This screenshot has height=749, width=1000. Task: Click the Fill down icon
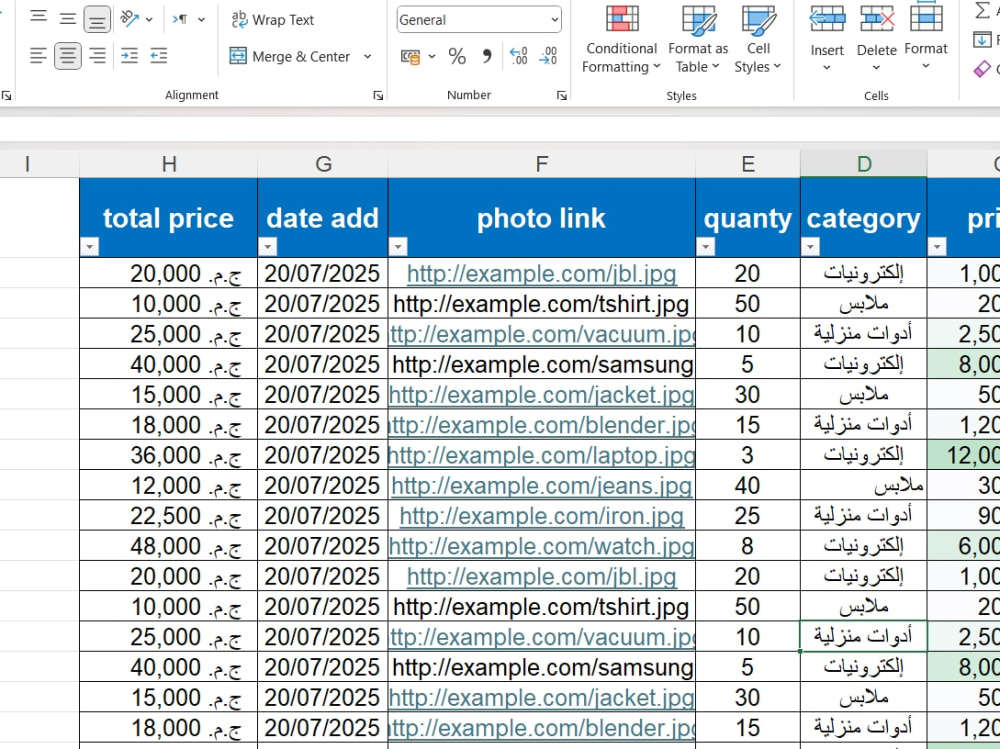(x=982, y=40)
